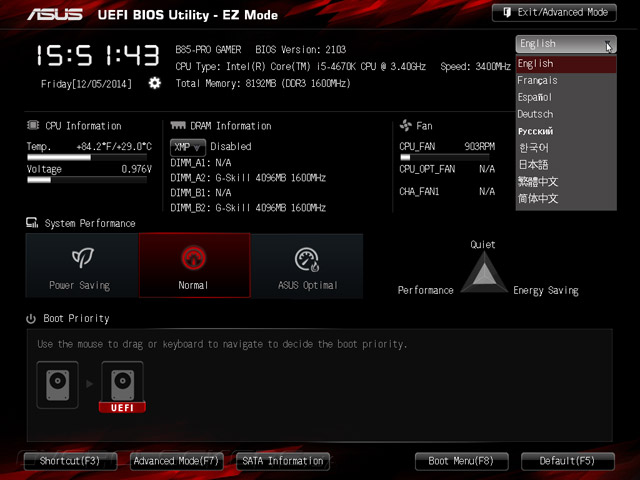Choose 한국어 from the language list
The width and height of the screenshot is (640, 480).
tap(566, 148)
